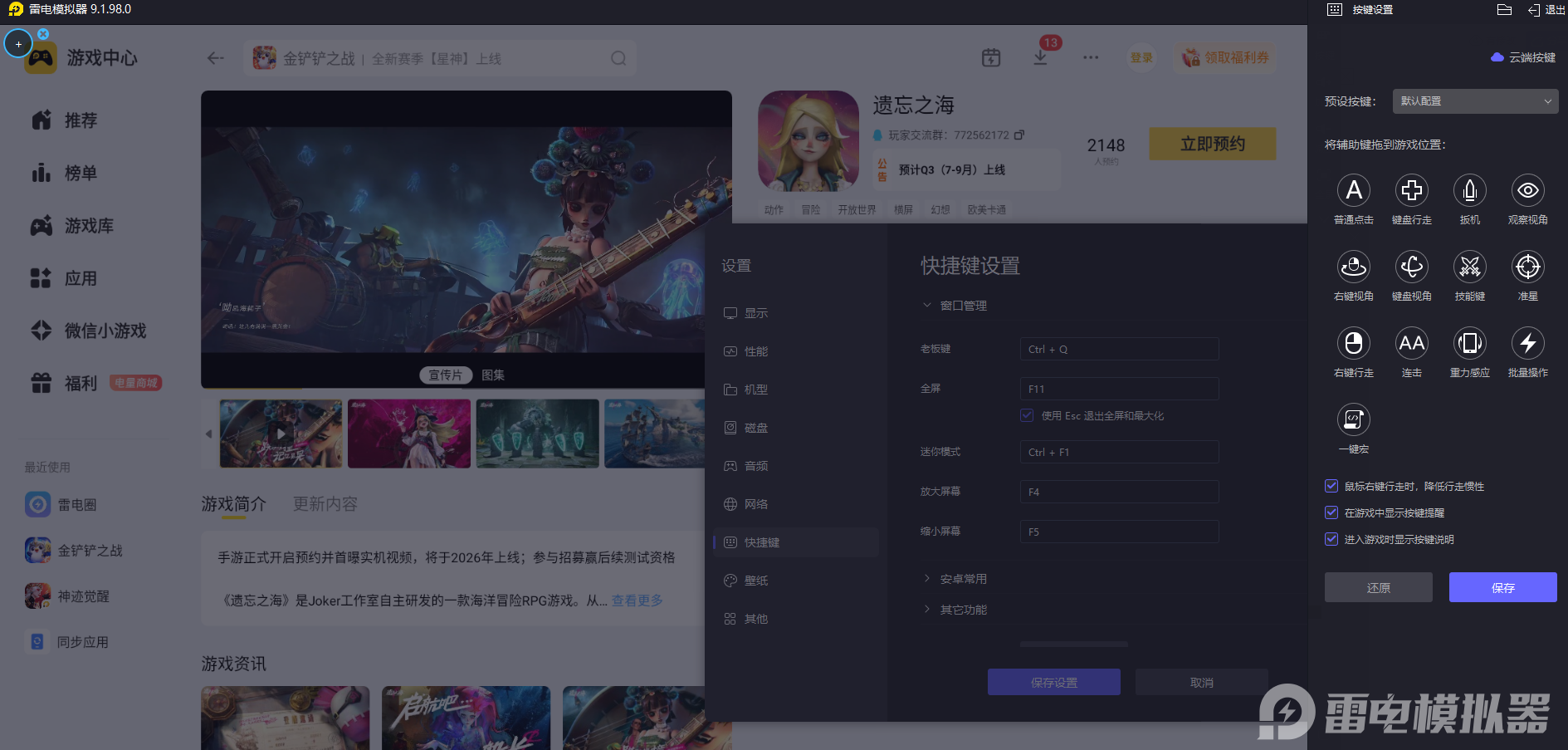Click the round plus floating button
This screenshot has width=1568, height=750.
[18, 43]
